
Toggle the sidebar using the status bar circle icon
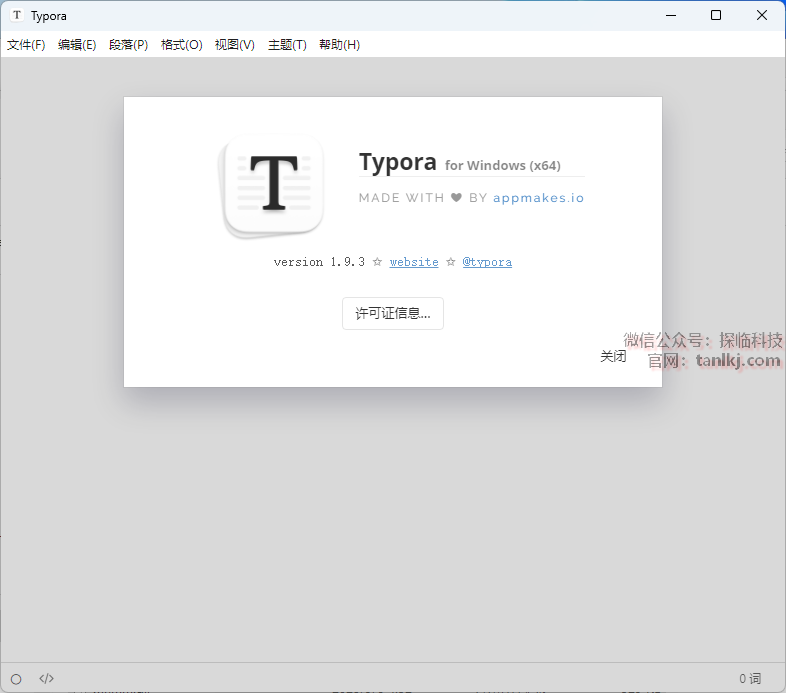[x=16, y=679]
